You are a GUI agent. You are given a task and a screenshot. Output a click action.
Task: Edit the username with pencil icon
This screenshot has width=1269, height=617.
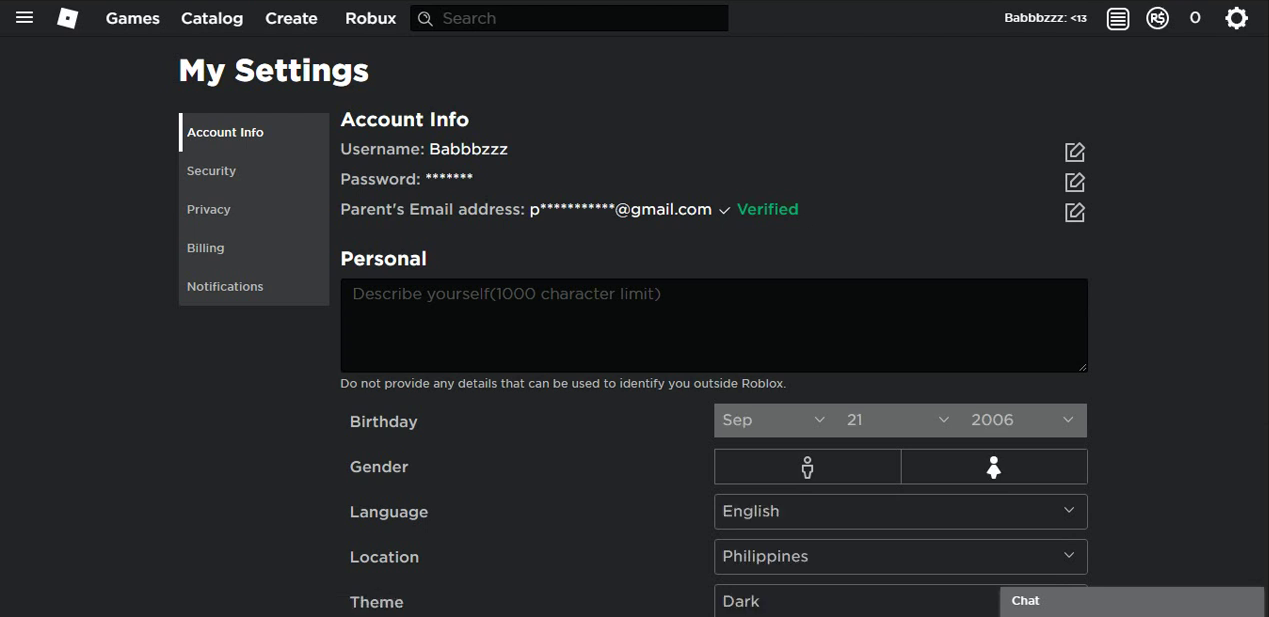pos(1075,152)
